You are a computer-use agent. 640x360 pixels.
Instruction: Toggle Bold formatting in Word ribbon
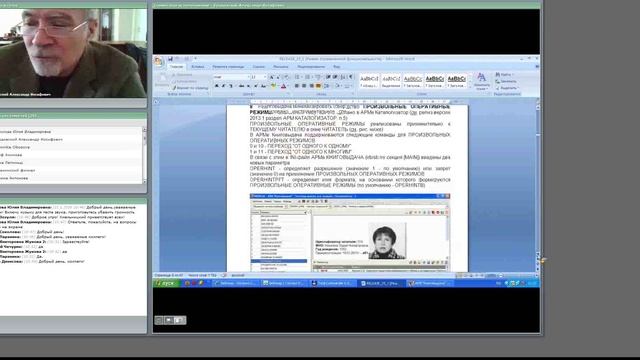[x=217, y=86]
